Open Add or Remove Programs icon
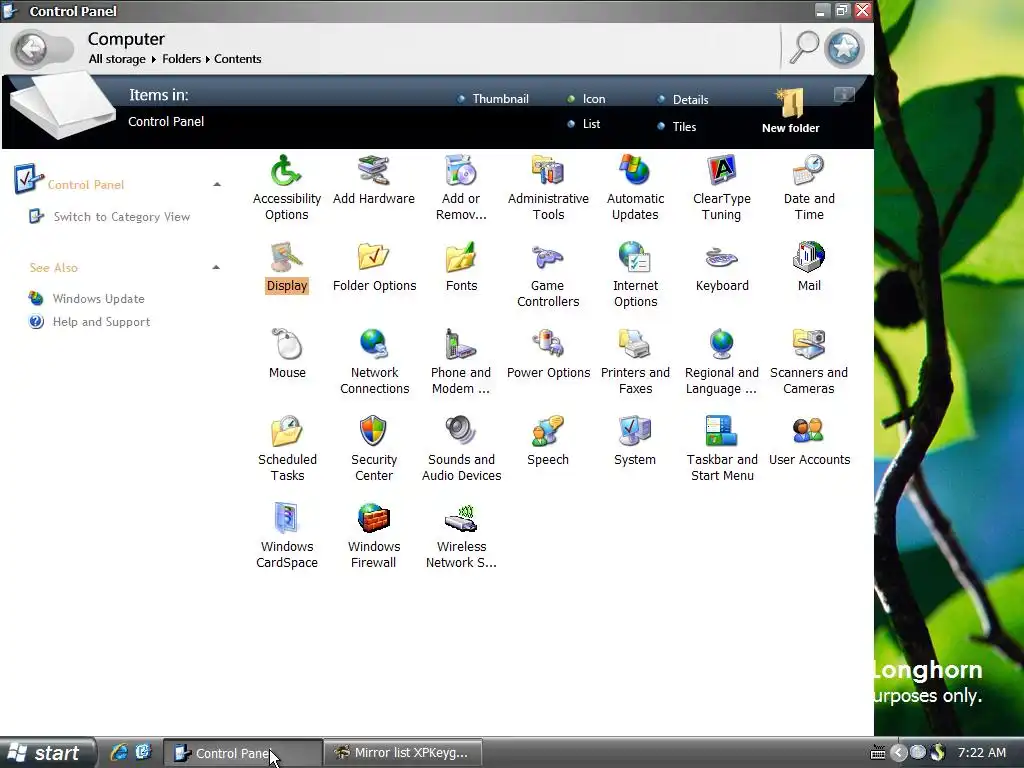Image resolution: width=1024 pixels, height=768 pixels. tap(461, 171)
